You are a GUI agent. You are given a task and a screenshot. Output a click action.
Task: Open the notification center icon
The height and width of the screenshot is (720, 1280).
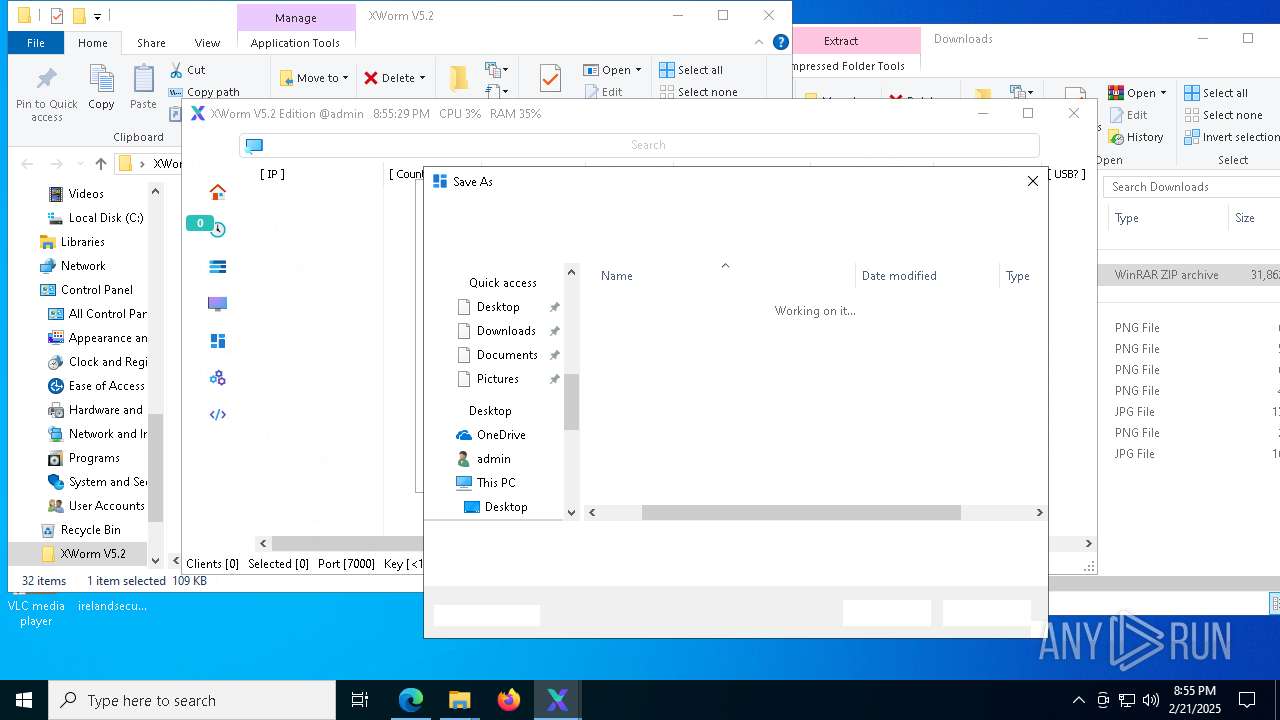tap(1247, 700)
